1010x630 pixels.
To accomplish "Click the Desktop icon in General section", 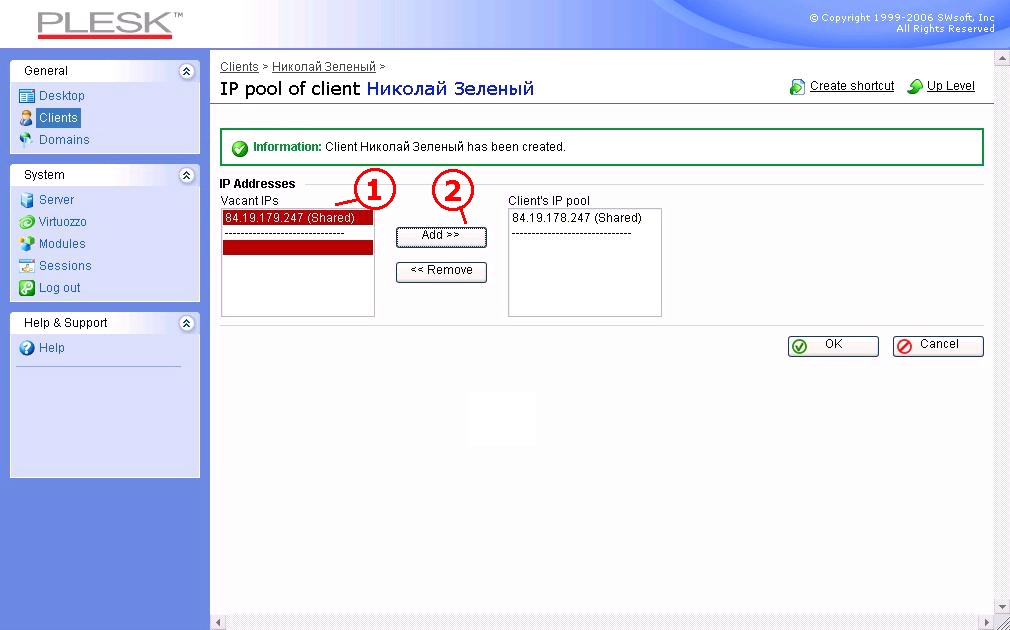I will [x=27, y=96].
